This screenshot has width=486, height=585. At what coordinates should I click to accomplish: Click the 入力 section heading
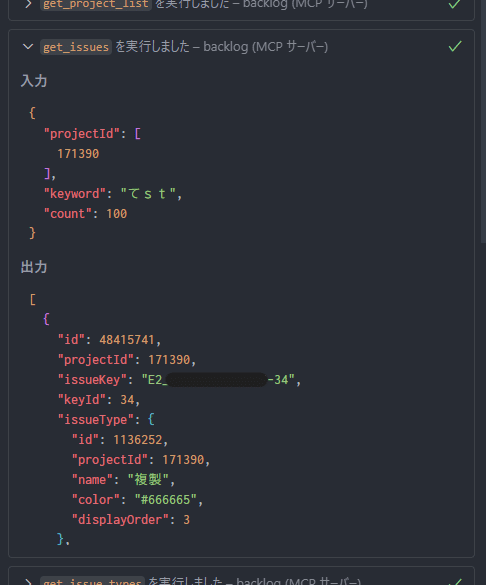coord(34,81)
